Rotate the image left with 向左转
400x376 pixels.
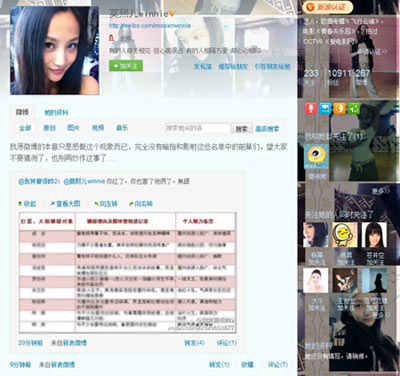click(x=106, y=204)
